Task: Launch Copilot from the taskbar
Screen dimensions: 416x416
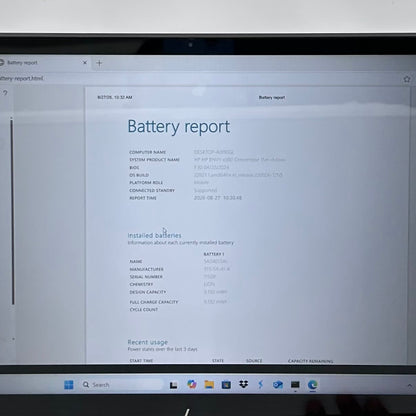Action: point(192,384)
